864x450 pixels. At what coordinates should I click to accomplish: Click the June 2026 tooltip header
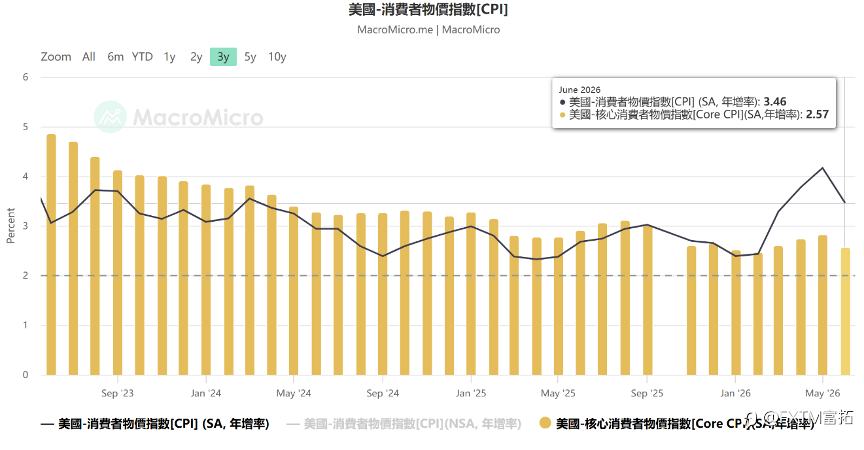tap(579, 90)
